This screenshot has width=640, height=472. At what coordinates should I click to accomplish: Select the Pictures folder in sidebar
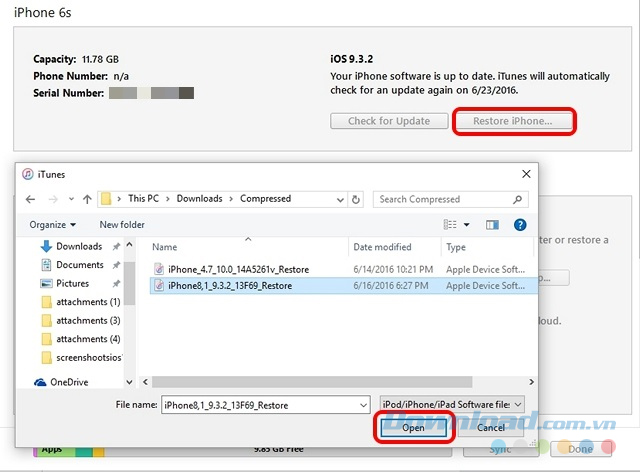pyautogui.click(x=72, y=284)
